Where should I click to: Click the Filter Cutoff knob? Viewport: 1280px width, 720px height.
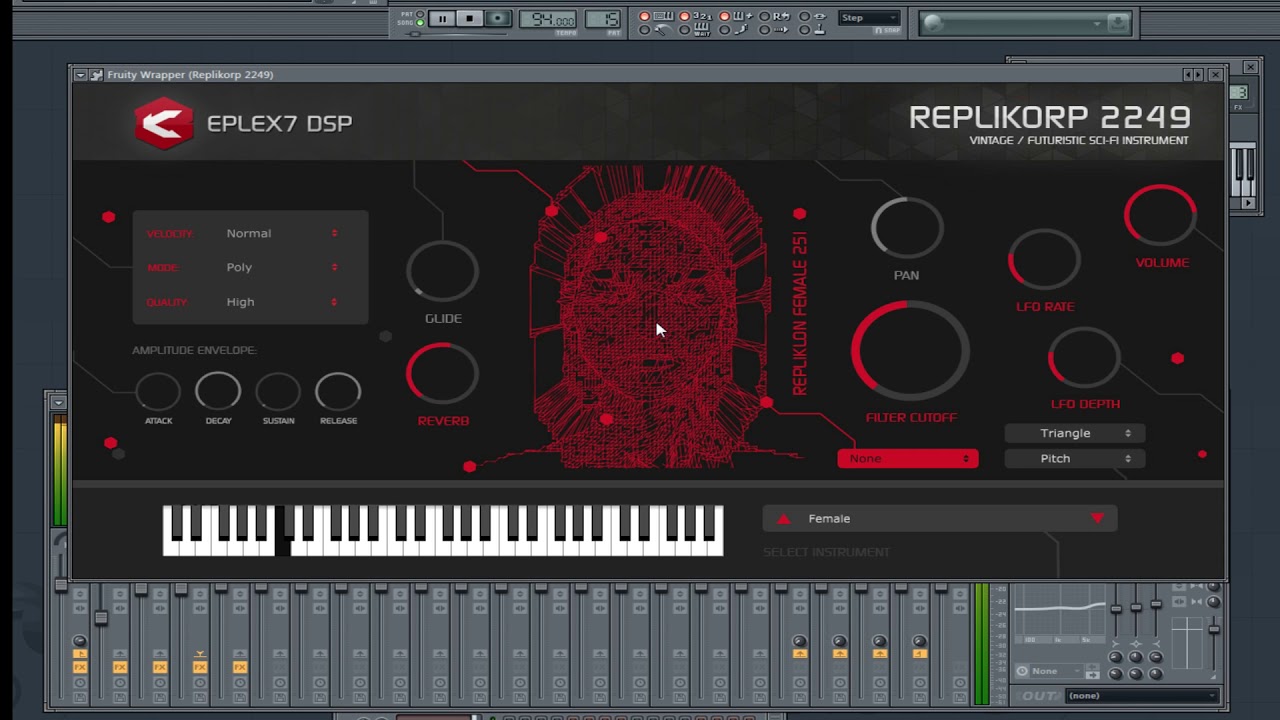point(910,352)
